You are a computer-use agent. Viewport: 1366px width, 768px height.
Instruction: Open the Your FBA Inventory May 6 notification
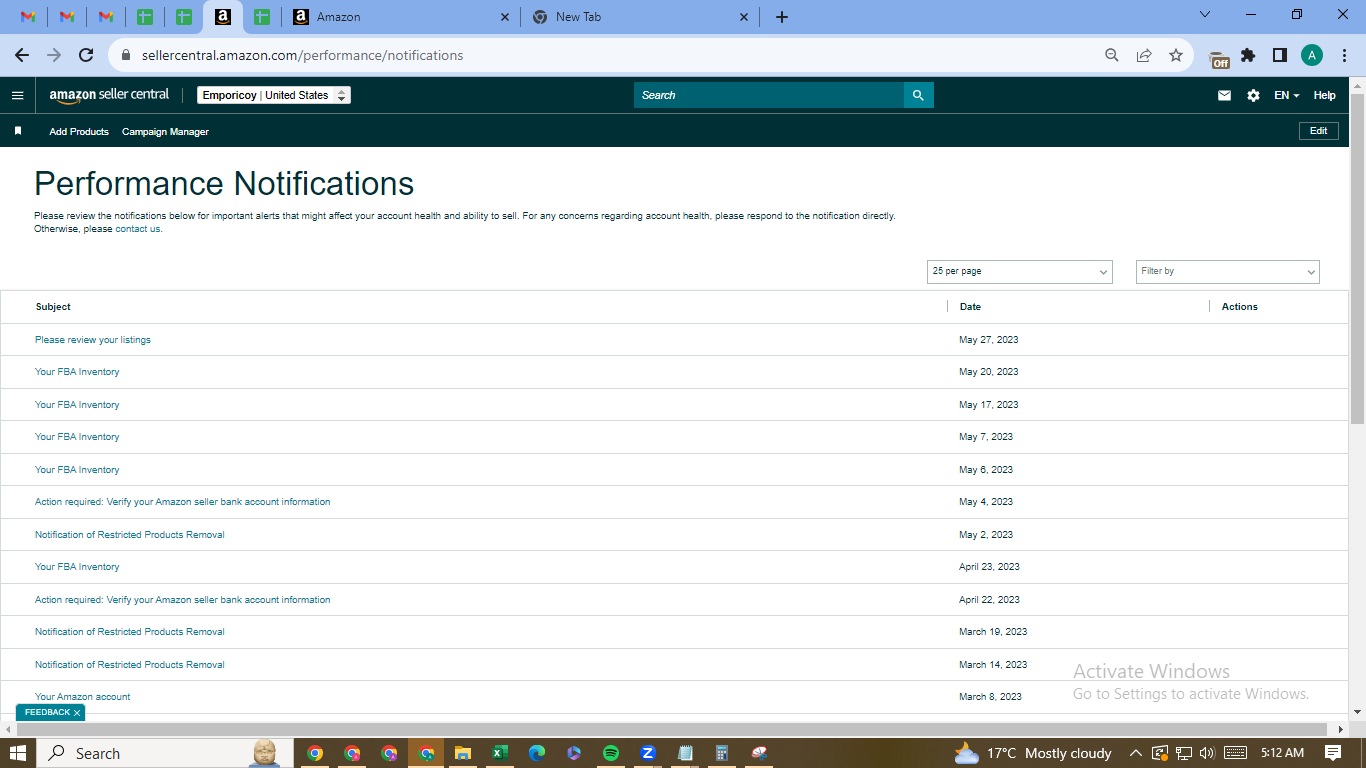(77, 470)
